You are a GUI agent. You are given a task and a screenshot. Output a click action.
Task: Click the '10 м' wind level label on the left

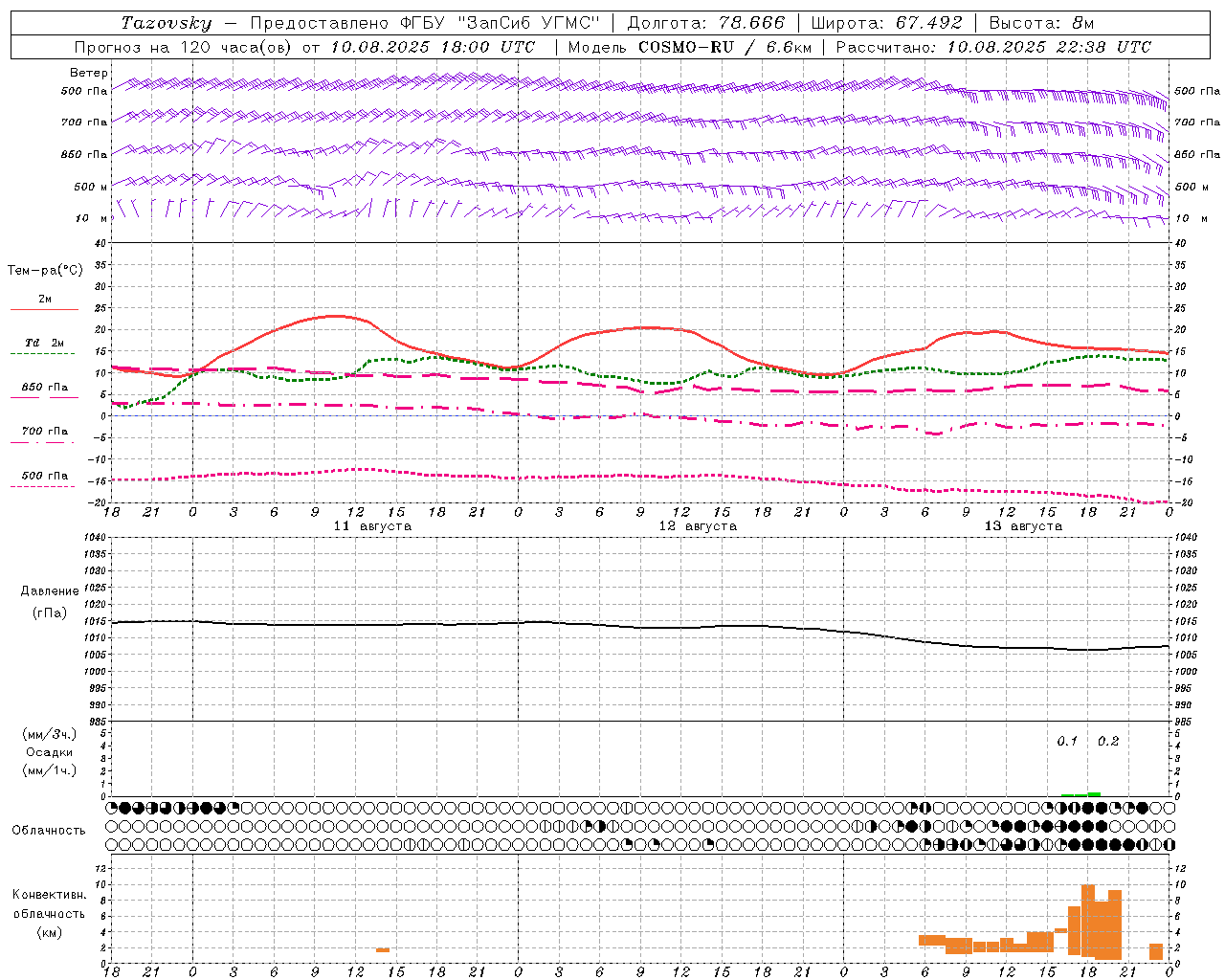(x=92, y=218)
